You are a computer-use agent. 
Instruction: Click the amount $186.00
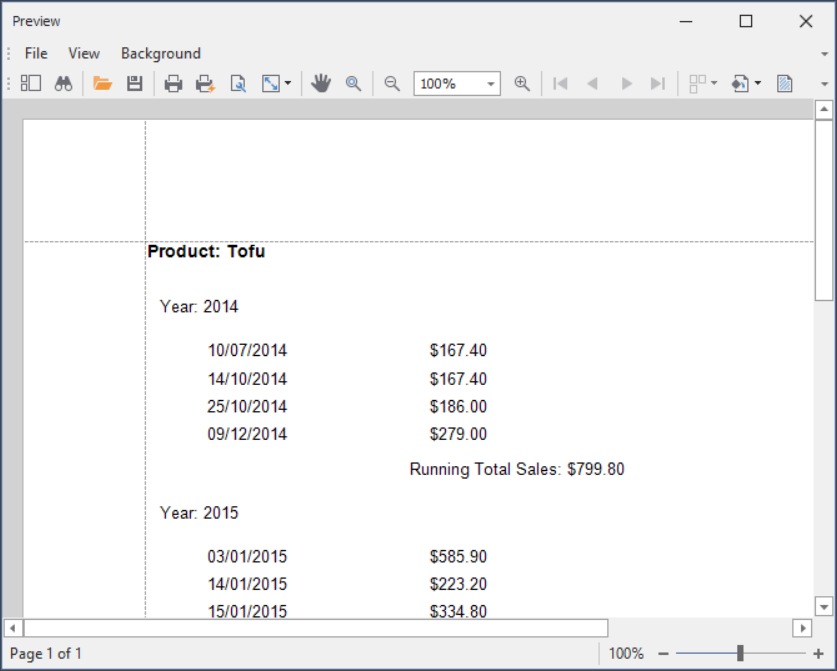459,407
